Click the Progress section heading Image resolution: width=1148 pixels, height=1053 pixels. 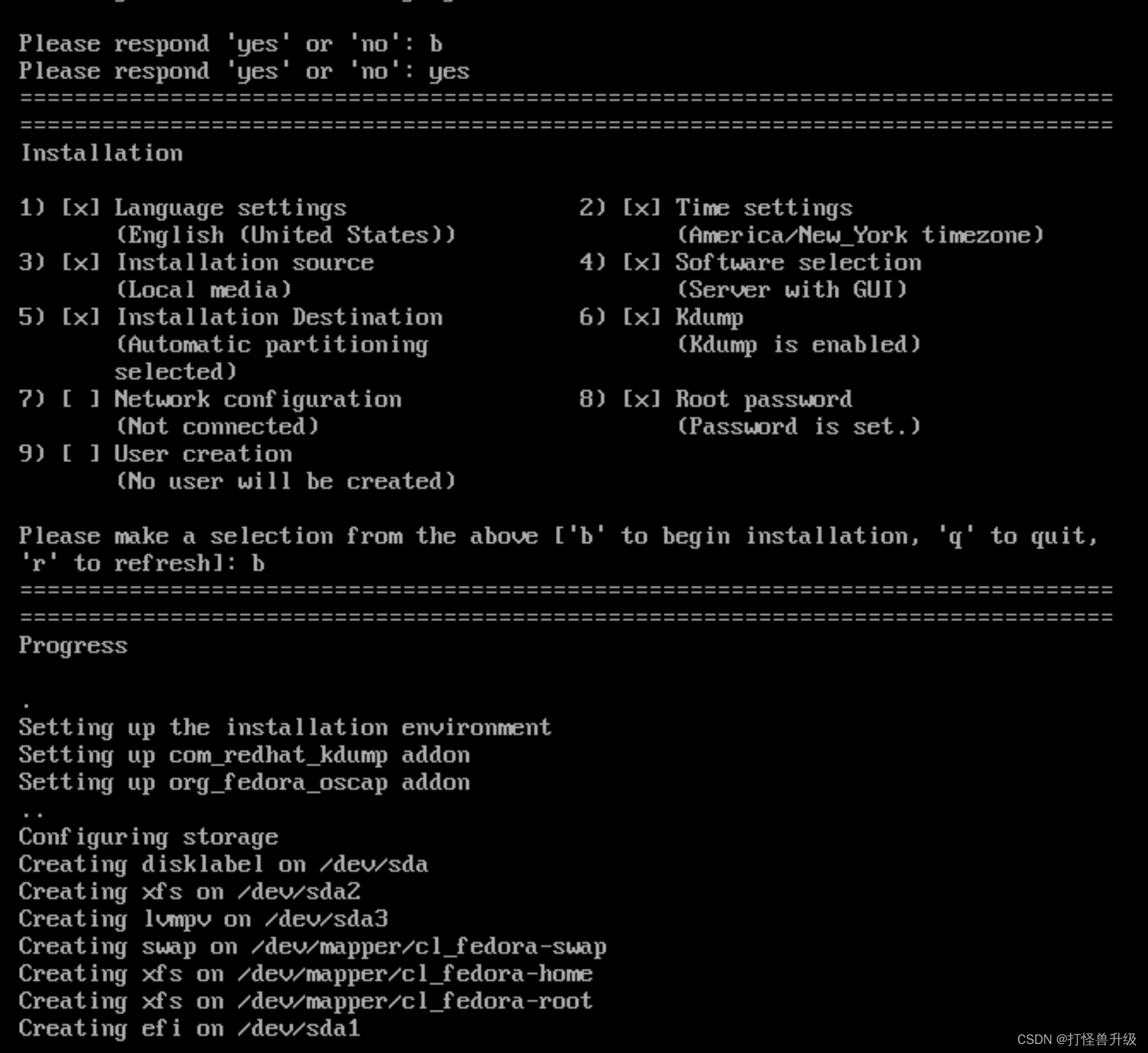[73, 646]
